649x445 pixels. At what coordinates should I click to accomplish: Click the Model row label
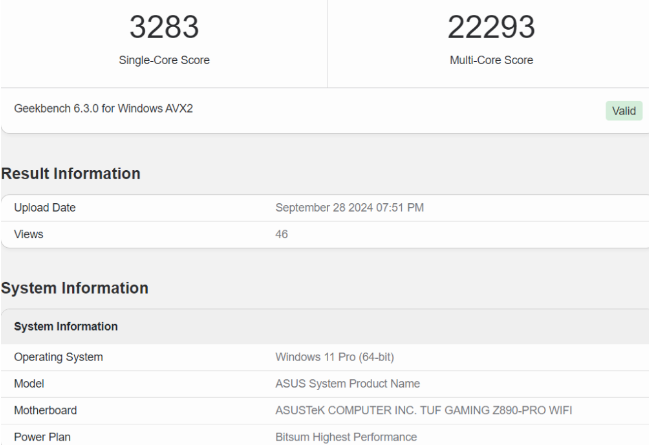(30, 384)
